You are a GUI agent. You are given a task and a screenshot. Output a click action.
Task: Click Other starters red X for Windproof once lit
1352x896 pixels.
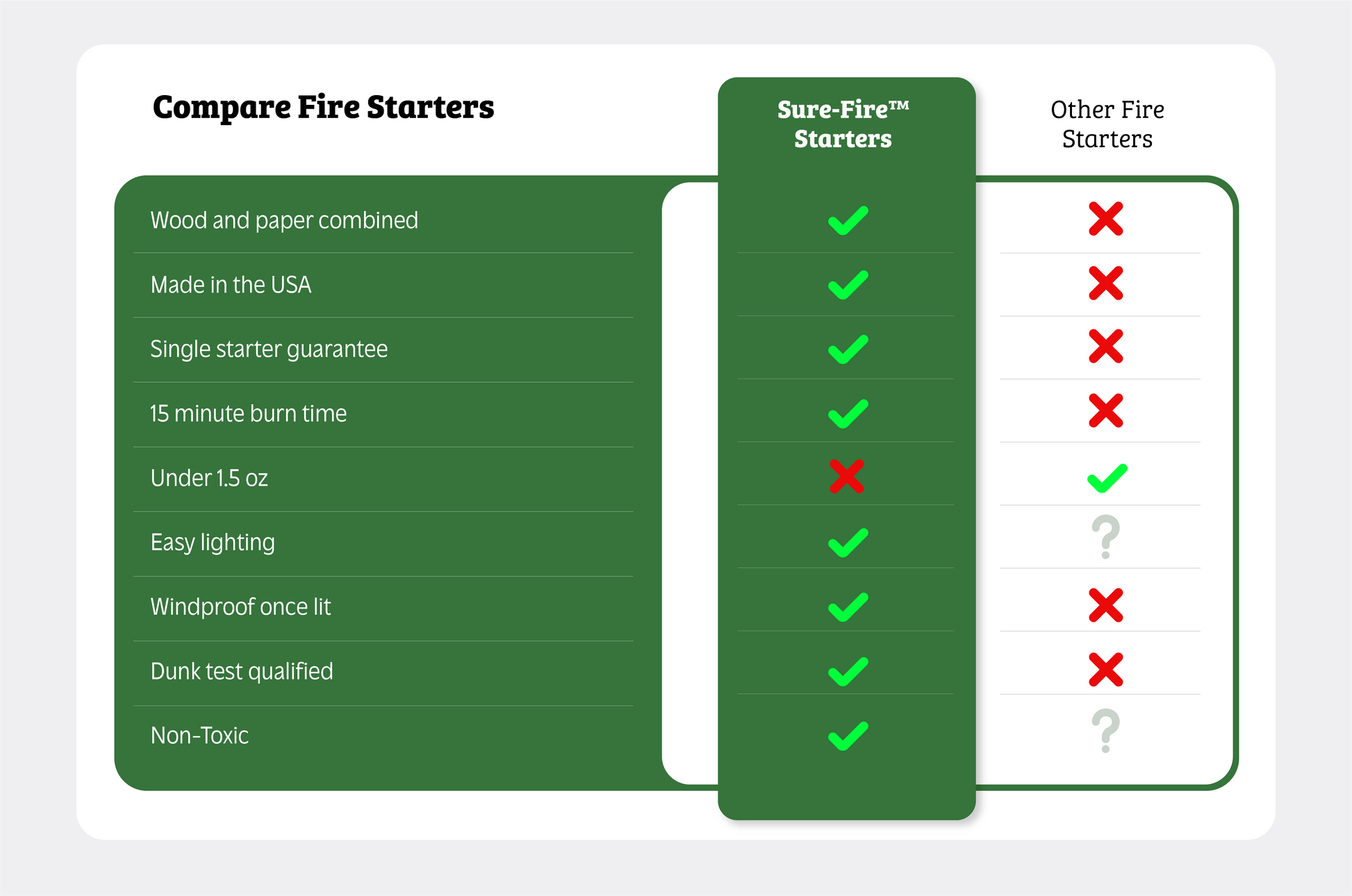pyautogui.click(x=1106, y=605)
